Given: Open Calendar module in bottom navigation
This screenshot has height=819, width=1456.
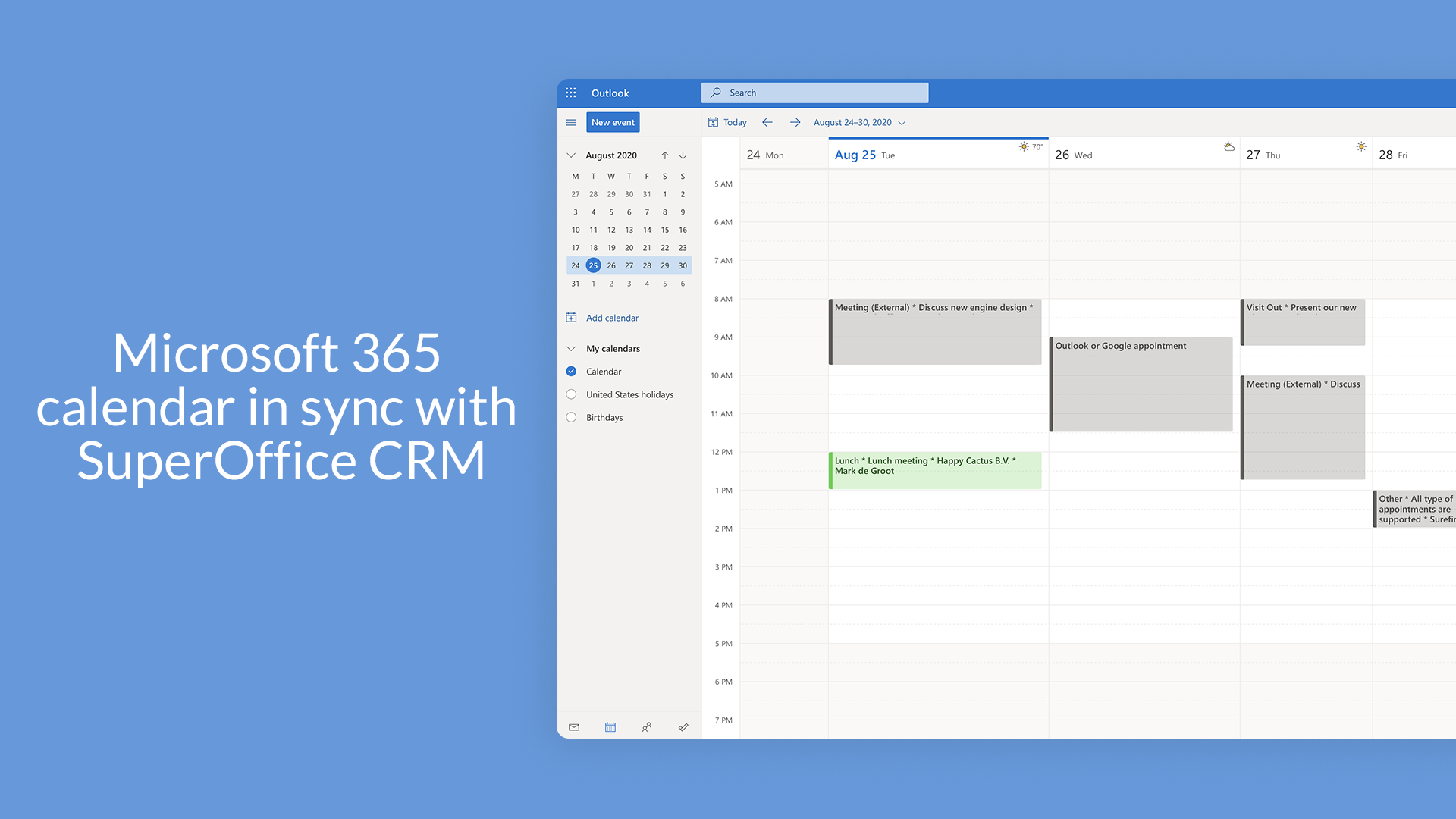Looking at the screenshot, I should [x=610, y=727].
